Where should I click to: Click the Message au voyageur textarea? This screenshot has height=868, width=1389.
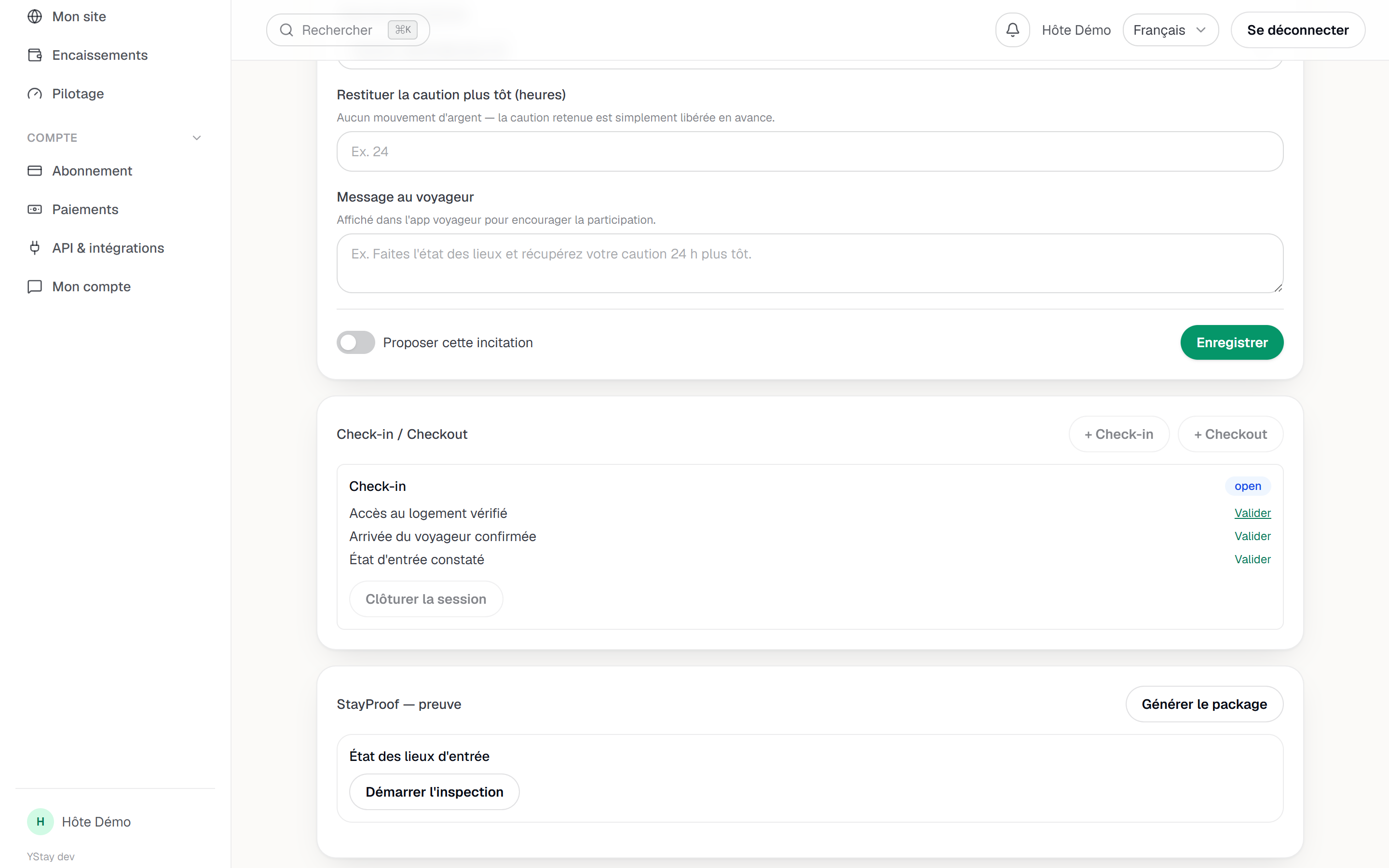[x=810, y=263]
